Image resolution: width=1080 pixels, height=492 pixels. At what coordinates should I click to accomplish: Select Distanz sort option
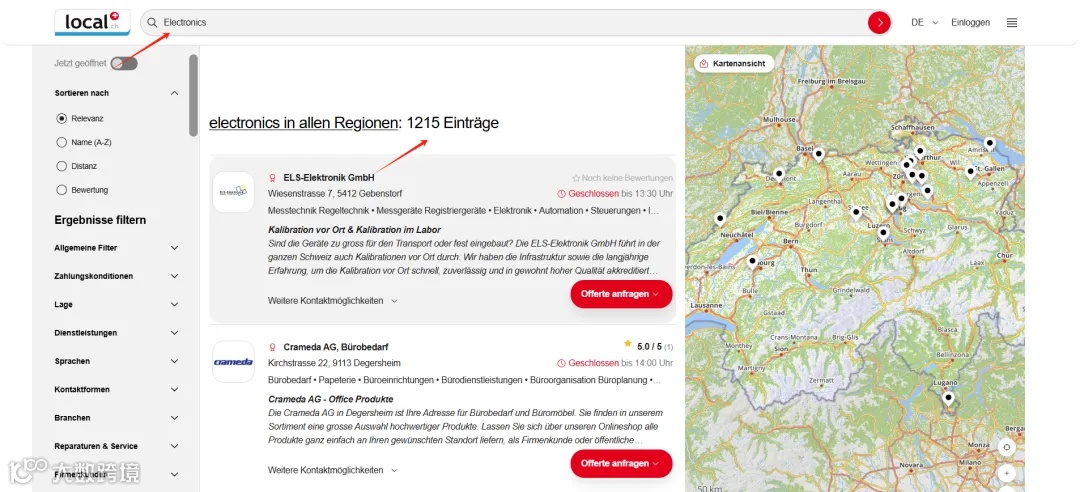click(x=61, y=166)
